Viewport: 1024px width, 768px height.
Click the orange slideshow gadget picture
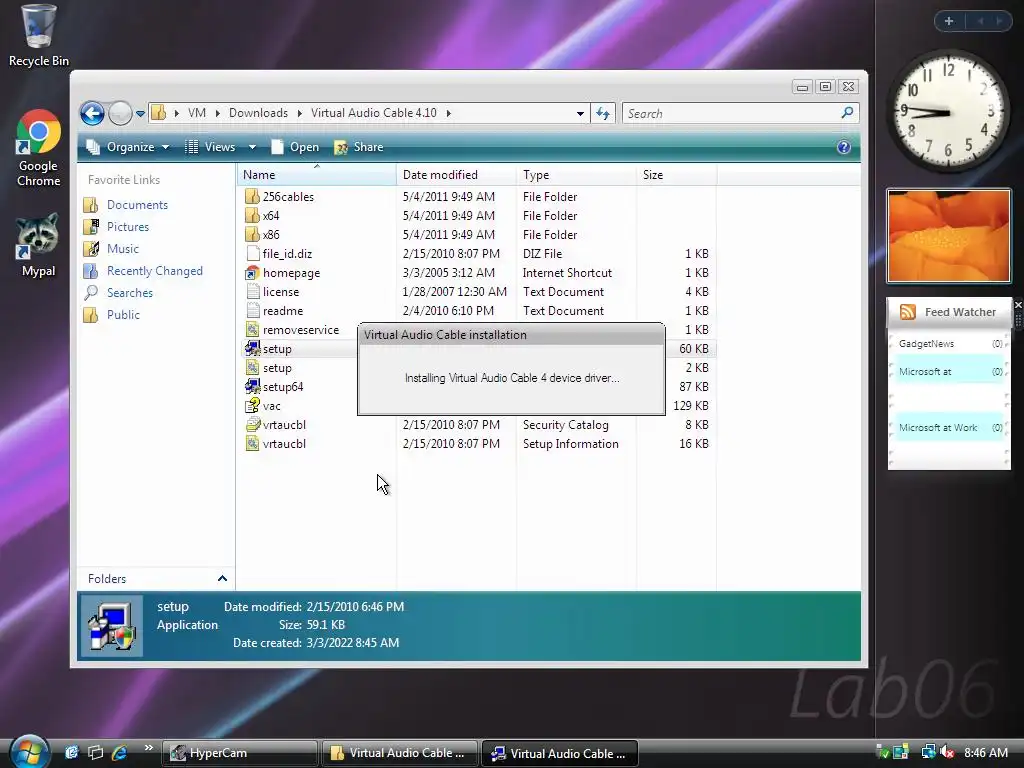click(949, 236)
